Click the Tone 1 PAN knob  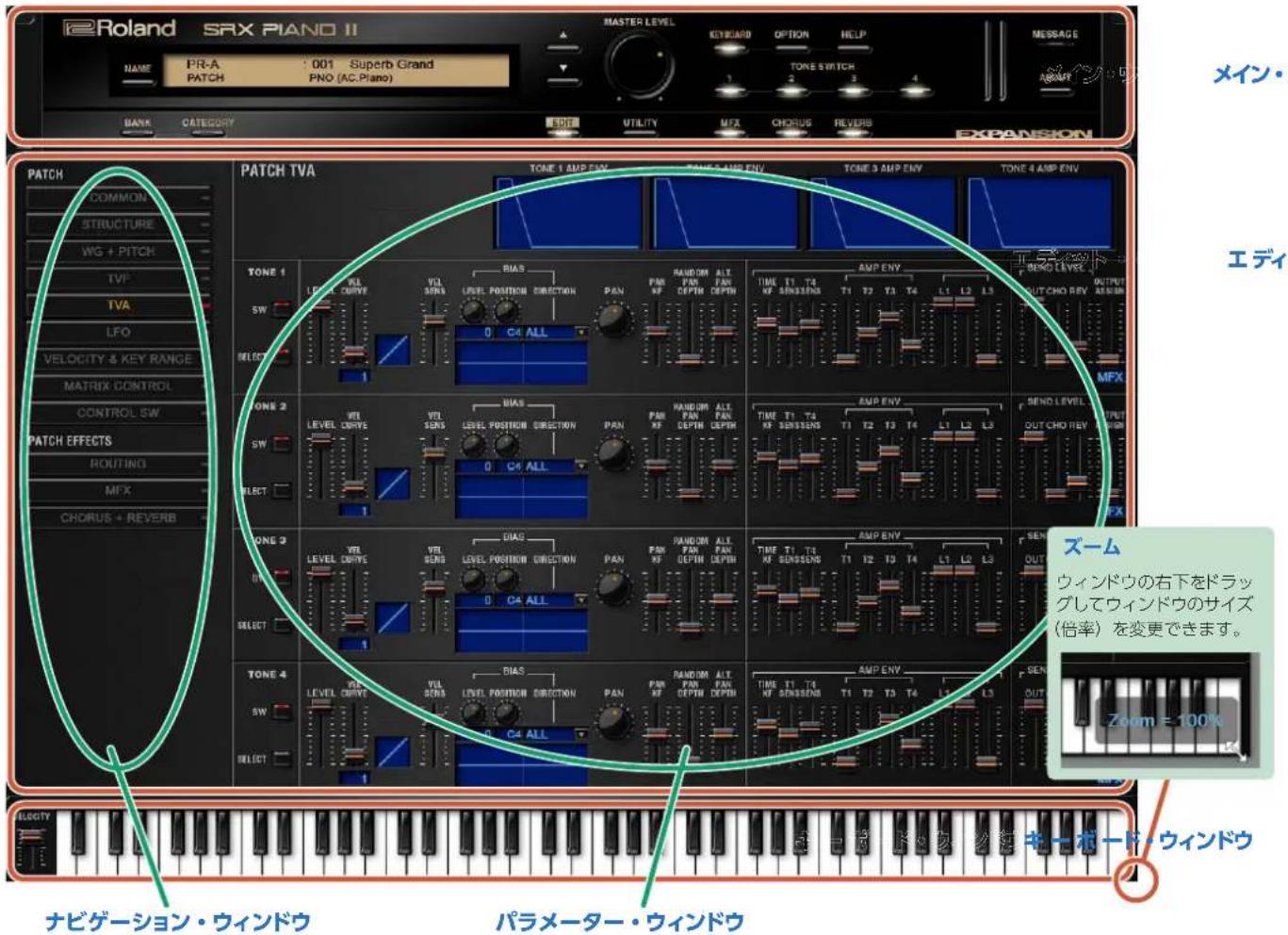click(614, 320)
